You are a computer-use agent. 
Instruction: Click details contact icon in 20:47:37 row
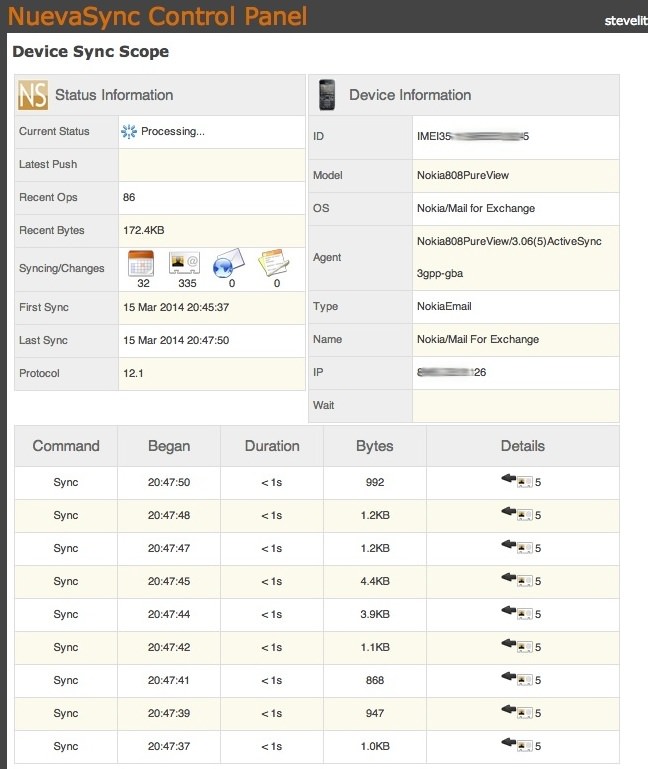tap(524, 746)
